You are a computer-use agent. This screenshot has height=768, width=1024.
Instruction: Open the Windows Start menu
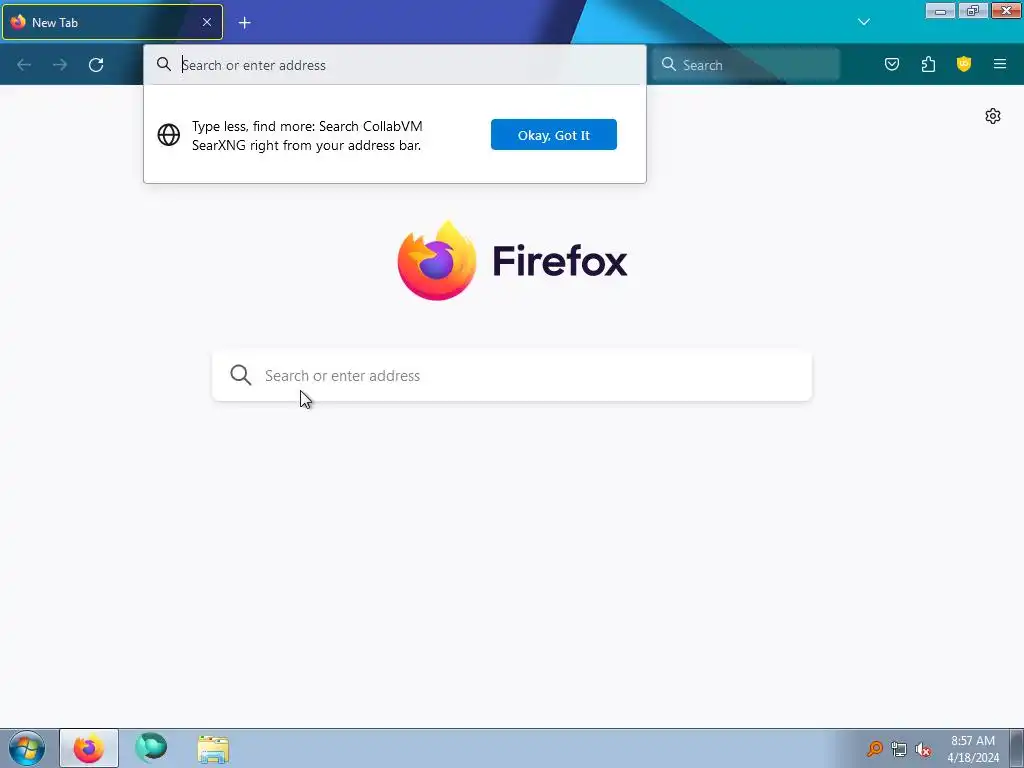[27, 748]
